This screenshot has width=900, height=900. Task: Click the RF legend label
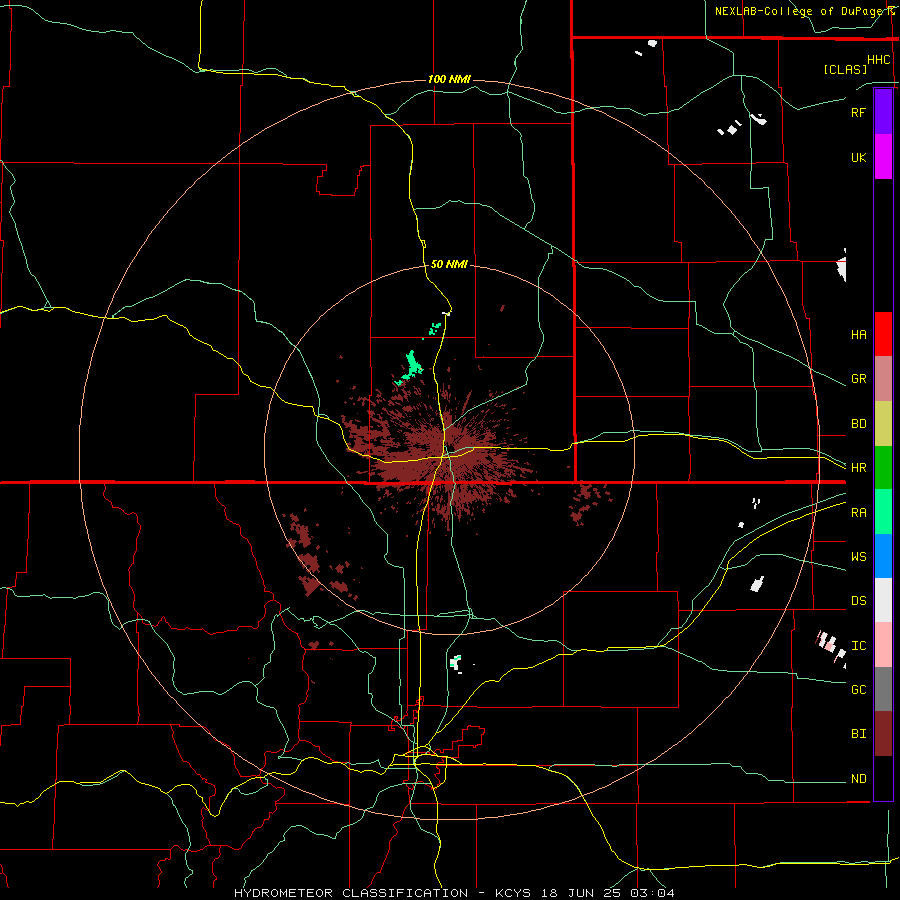click(x=858, y=112)
